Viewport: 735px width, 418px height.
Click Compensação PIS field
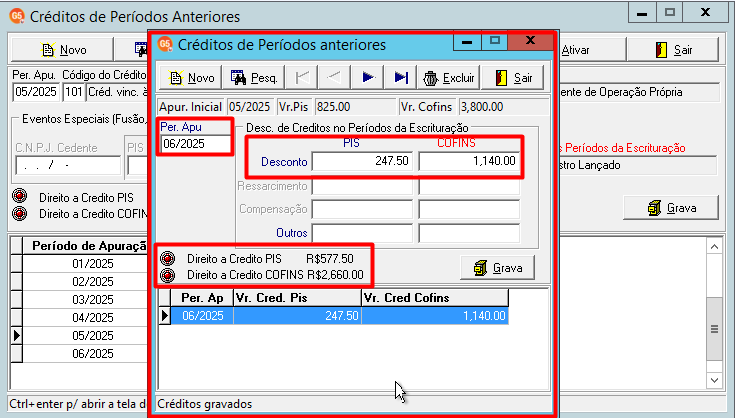point(362,209)
